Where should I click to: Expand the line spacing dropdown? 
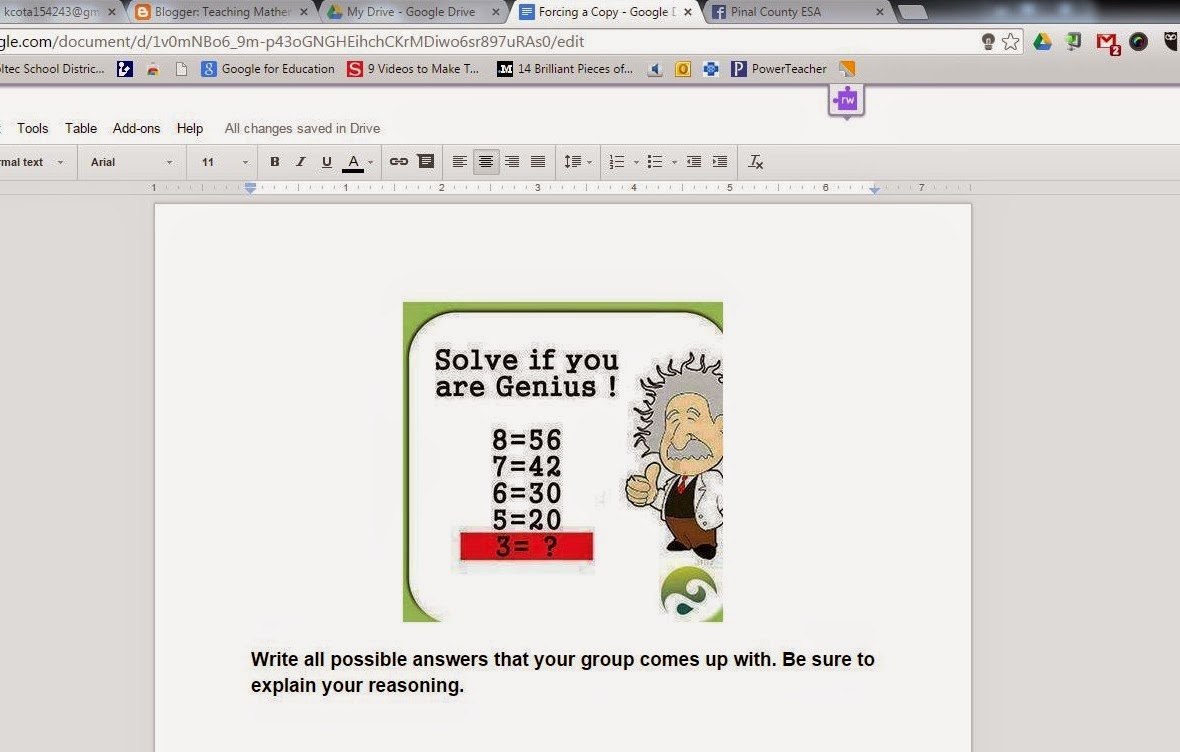point(577,161)
